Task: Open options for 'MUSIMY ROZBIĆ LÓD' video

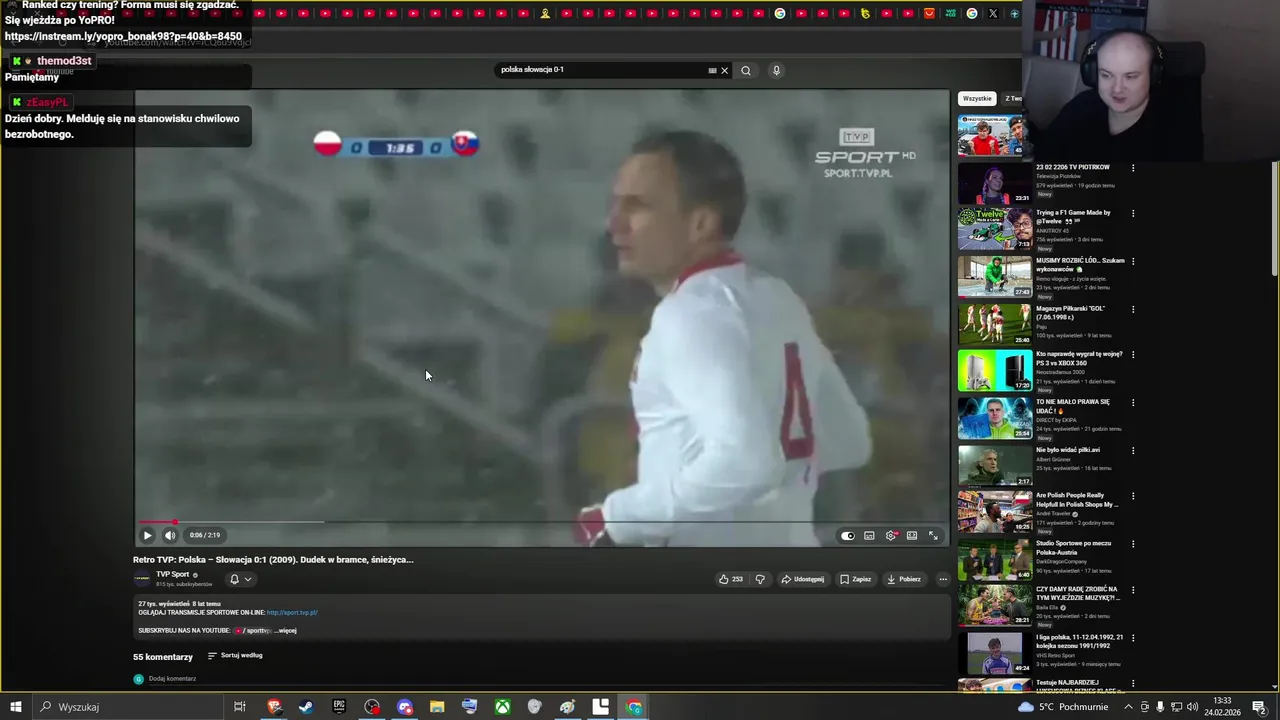Action: click(x=1133, y=262)
